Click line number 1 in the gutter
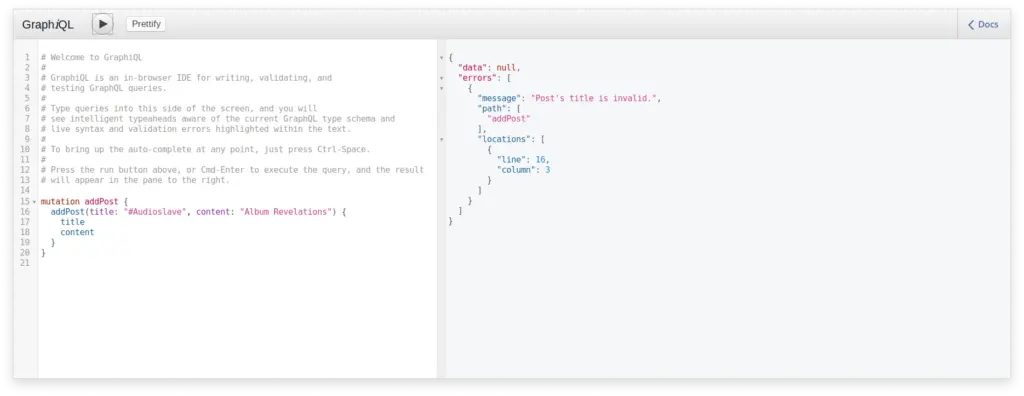The width and height of the screenshot is (1024, 396). (27, 58)
